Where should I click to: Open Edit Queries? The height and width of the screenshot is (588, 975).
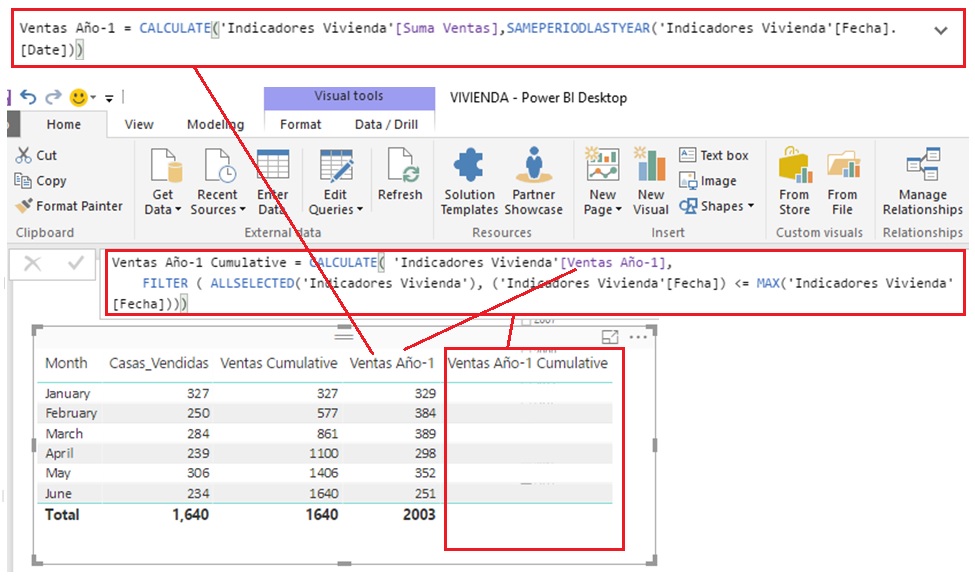[x=336, y=182]
